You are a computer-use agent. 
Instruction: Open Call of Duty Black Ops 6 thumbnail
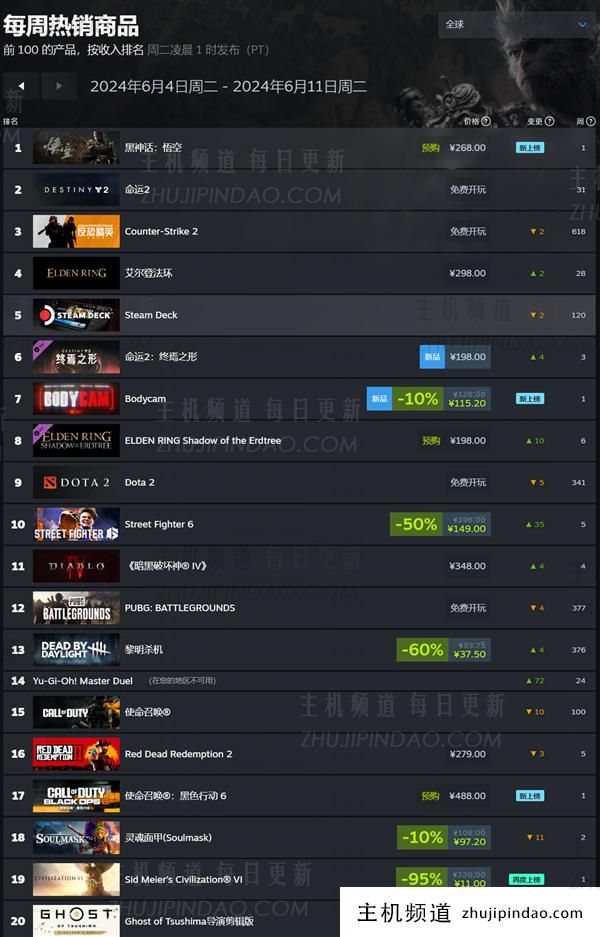pos(76,796)
